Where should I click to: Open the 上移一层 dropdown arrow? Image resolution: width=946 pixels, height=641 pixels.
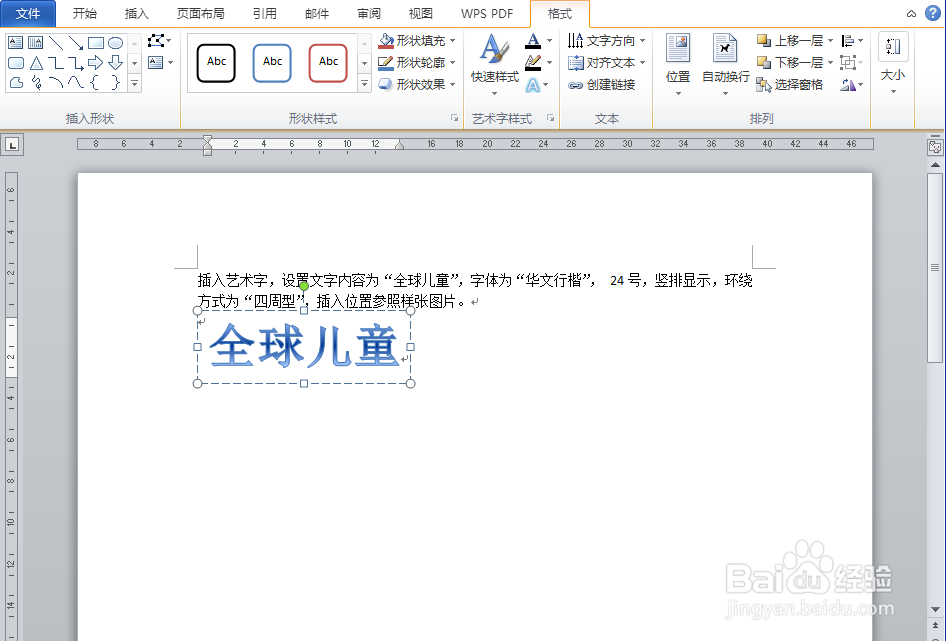coord(832,41)
